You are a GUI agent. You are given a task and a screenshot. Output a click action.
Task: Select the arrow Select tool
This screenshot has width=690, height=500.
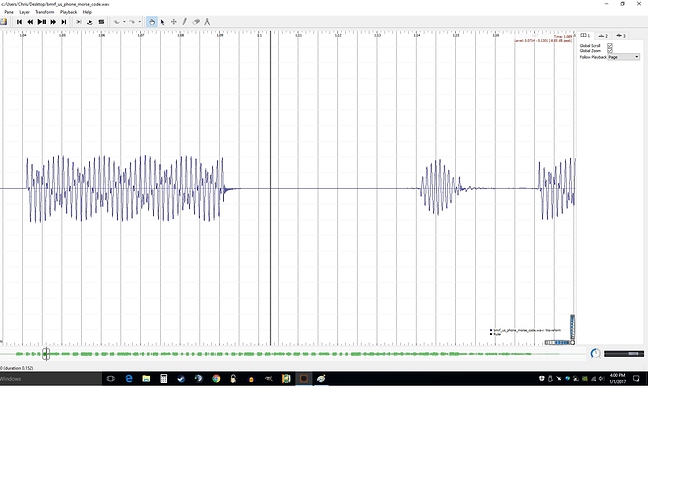click(163, 21)
